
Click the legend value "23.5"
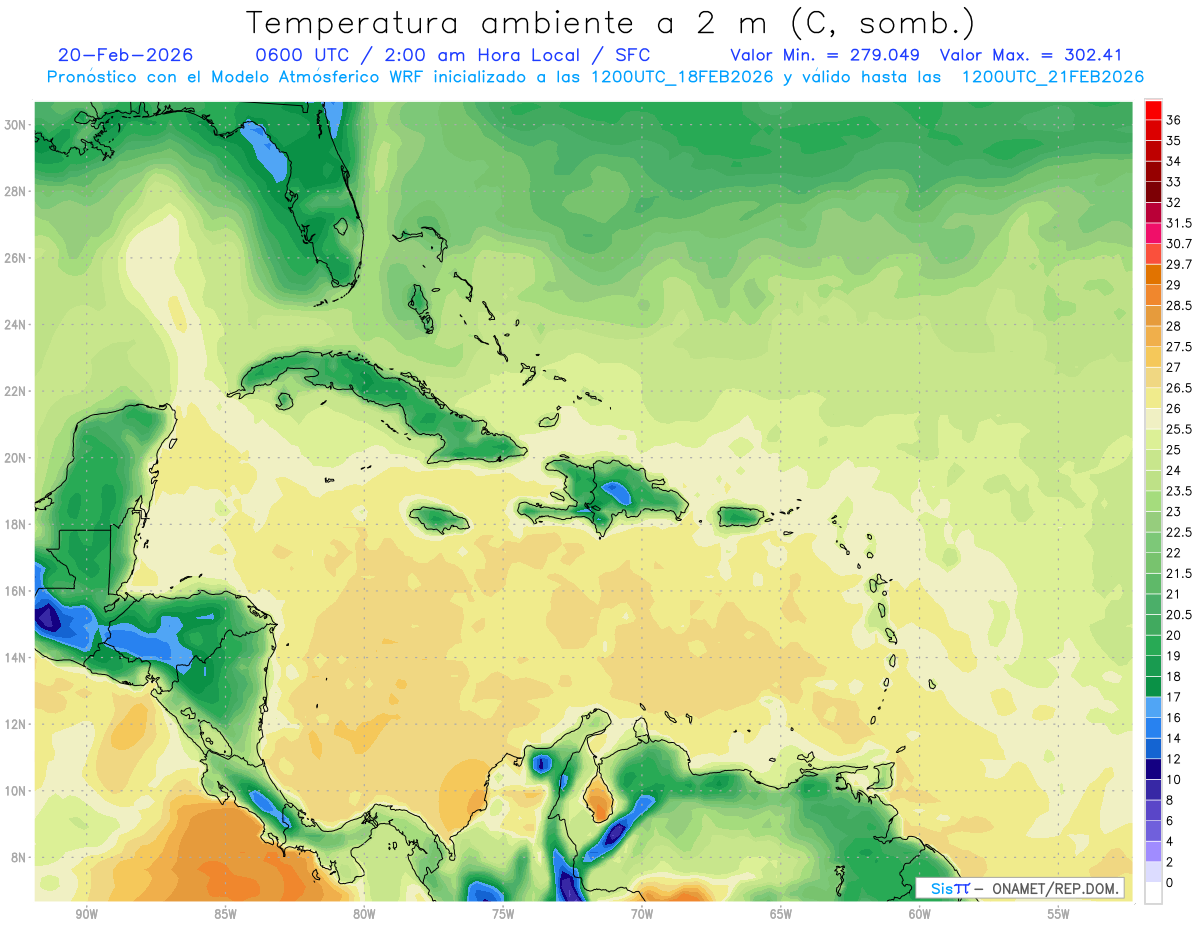(x=1179, y=491)
